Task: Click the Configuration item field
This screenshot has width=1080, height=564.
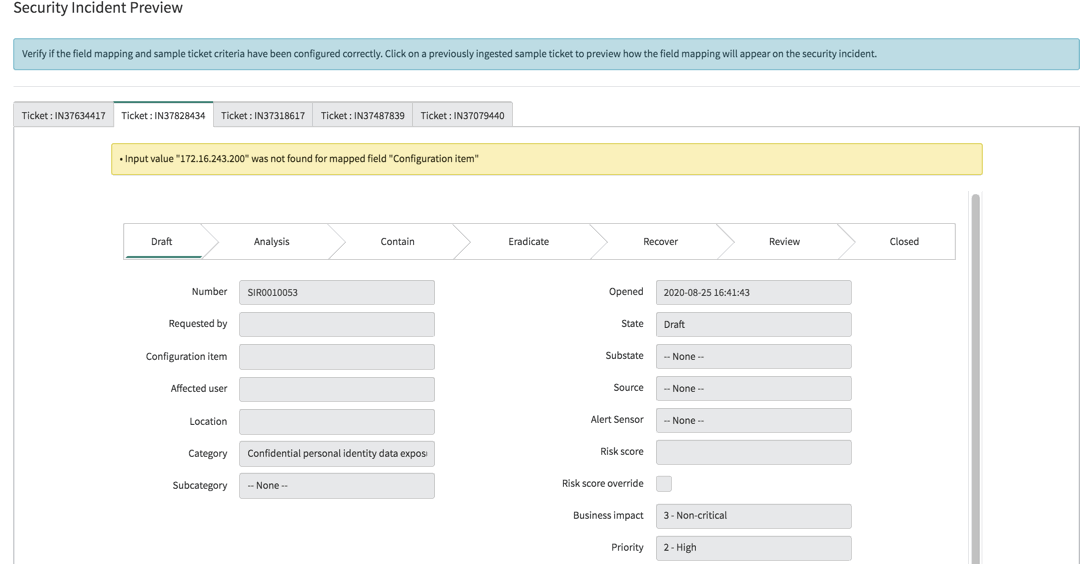Action: 337,357
